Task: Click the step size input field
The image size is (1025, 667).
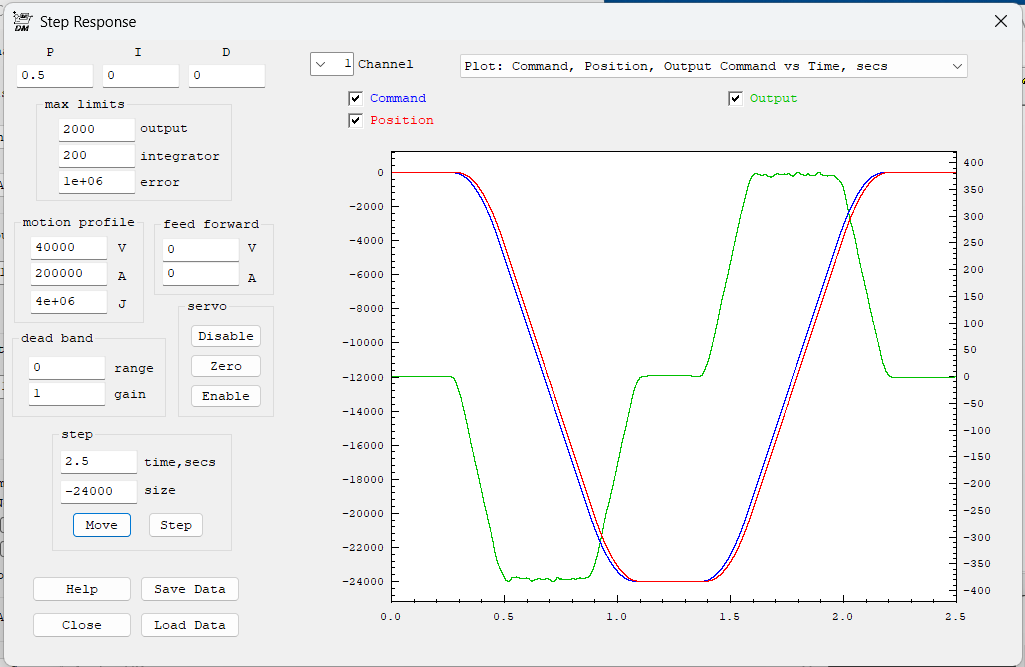Action: [x=98, y=491]
